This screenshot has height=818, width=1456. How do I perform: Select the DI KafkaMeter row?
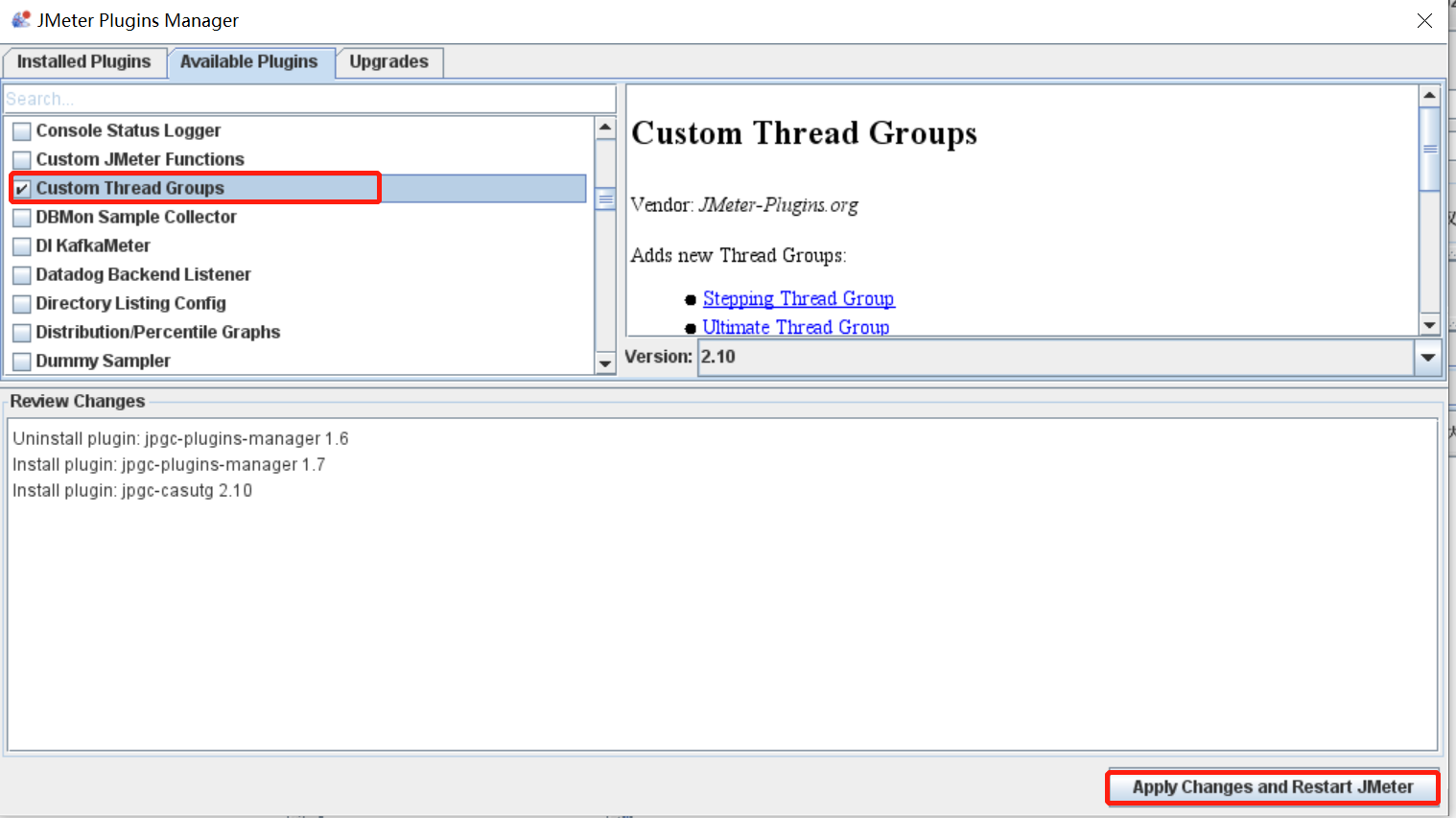point(298,245)
